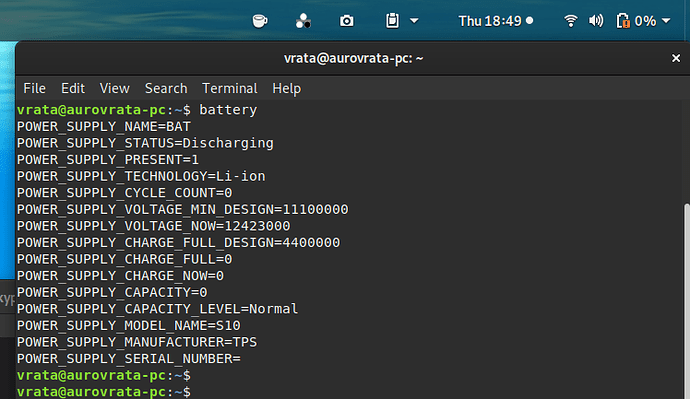Click the terminal vertical scrollbar
690x399 pixels.
pyautogui.click(x=686, y=300)
